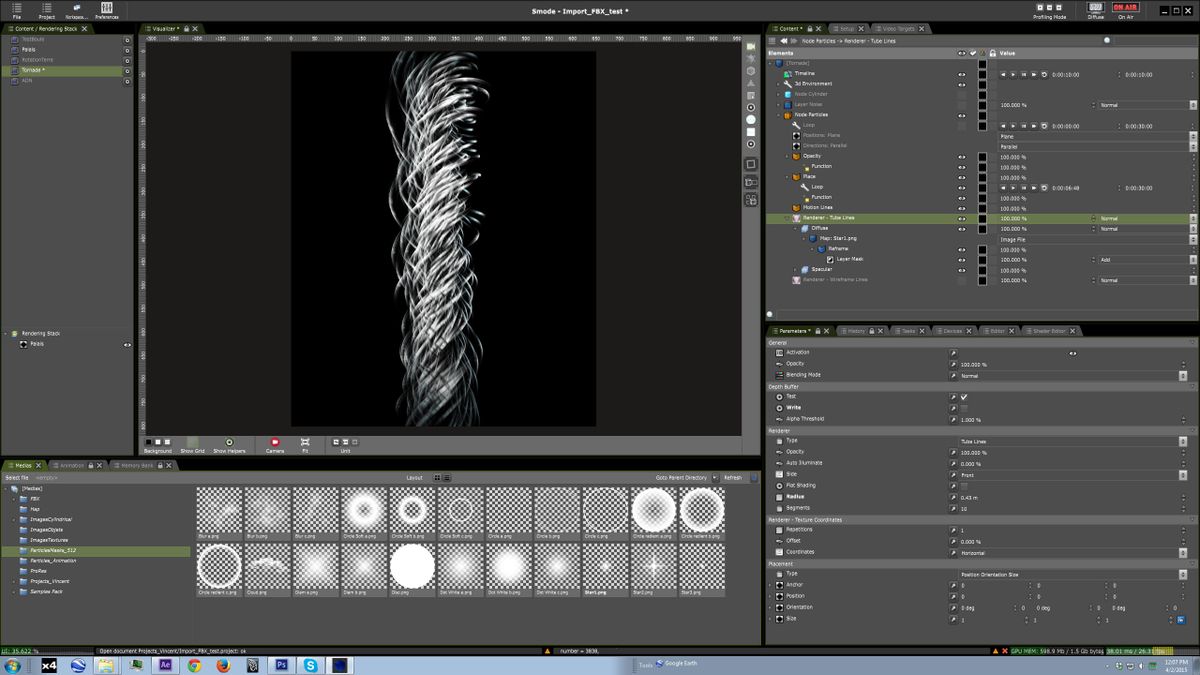Open the Project menu icon
1200x675 pixels.
(47, 8)
